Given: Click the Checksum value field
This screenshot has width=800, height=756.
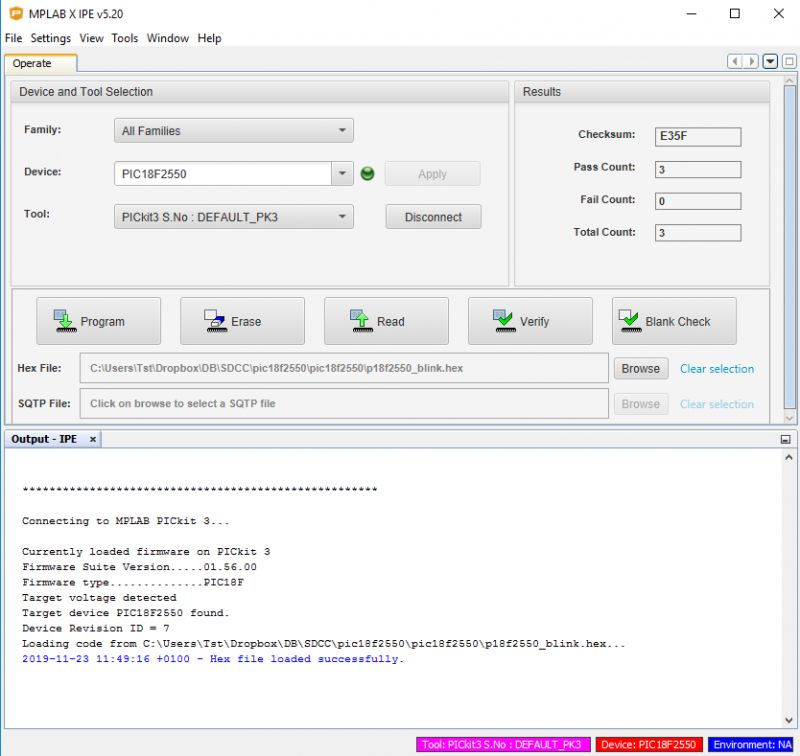Looking at the screenshot, I should coord(698,137).
